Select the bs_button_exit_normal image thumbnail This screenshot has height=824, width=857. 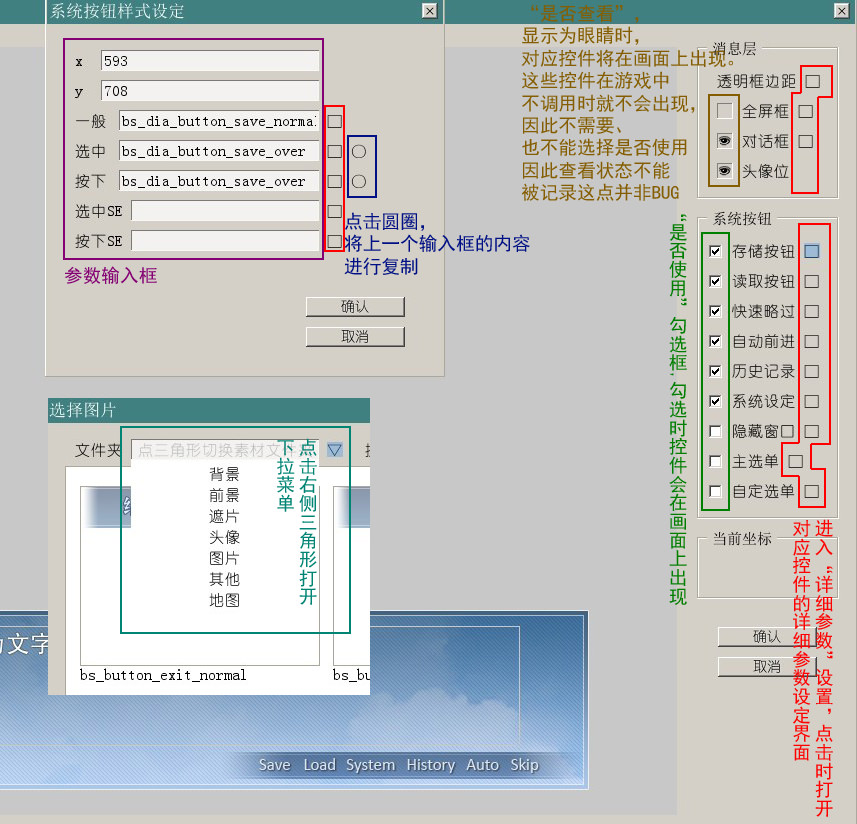point(199,575)
